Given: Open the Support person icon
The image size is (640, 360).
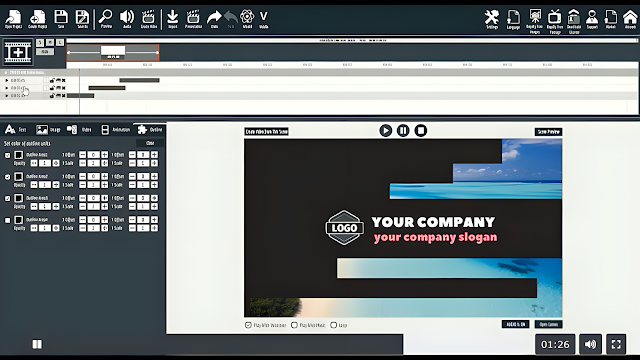Looking at the screenshot, I should (592, 19).
